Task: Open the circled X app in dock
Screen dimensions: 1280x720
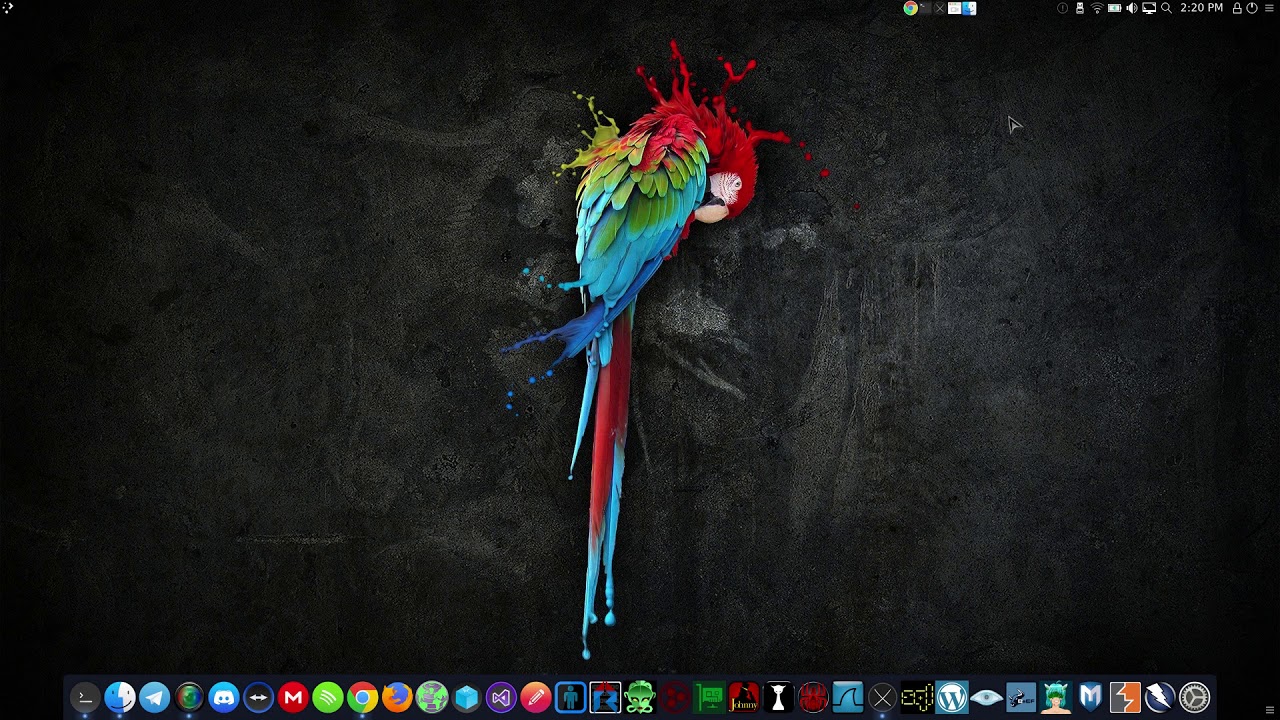Action: click(x=882, y=697)
